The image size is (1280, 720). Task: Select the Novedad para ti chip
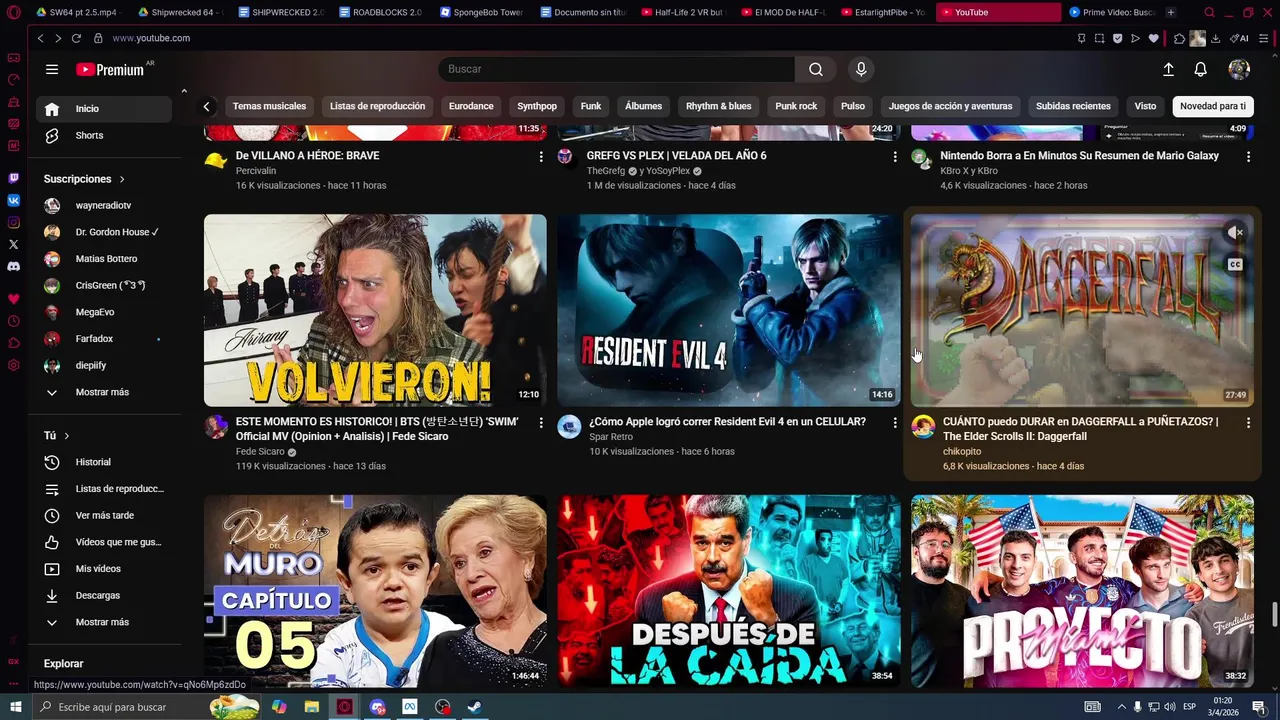(1212, 106)
